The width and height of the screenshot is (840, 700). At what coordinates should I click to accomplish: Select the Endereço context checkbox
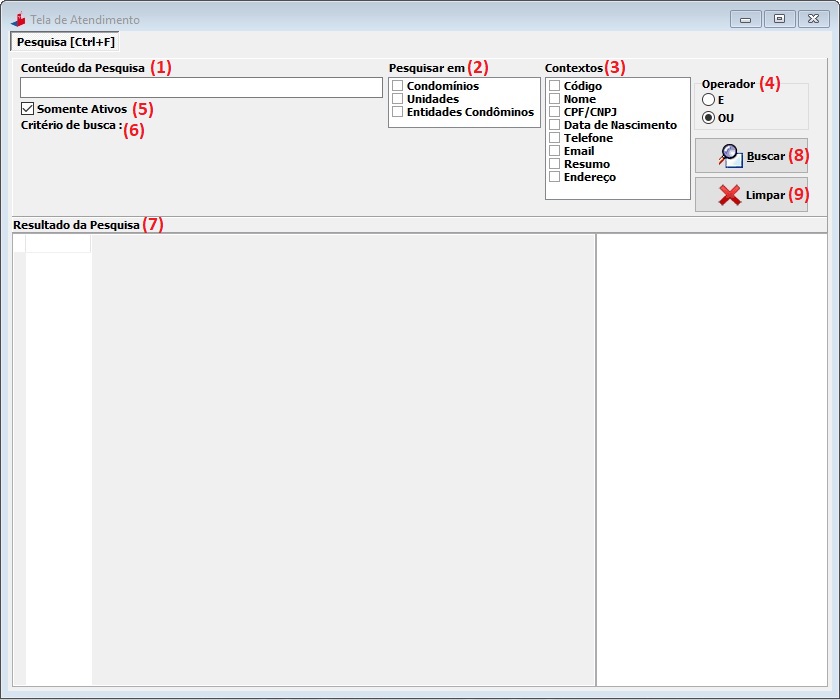click(x=554, y=177)
